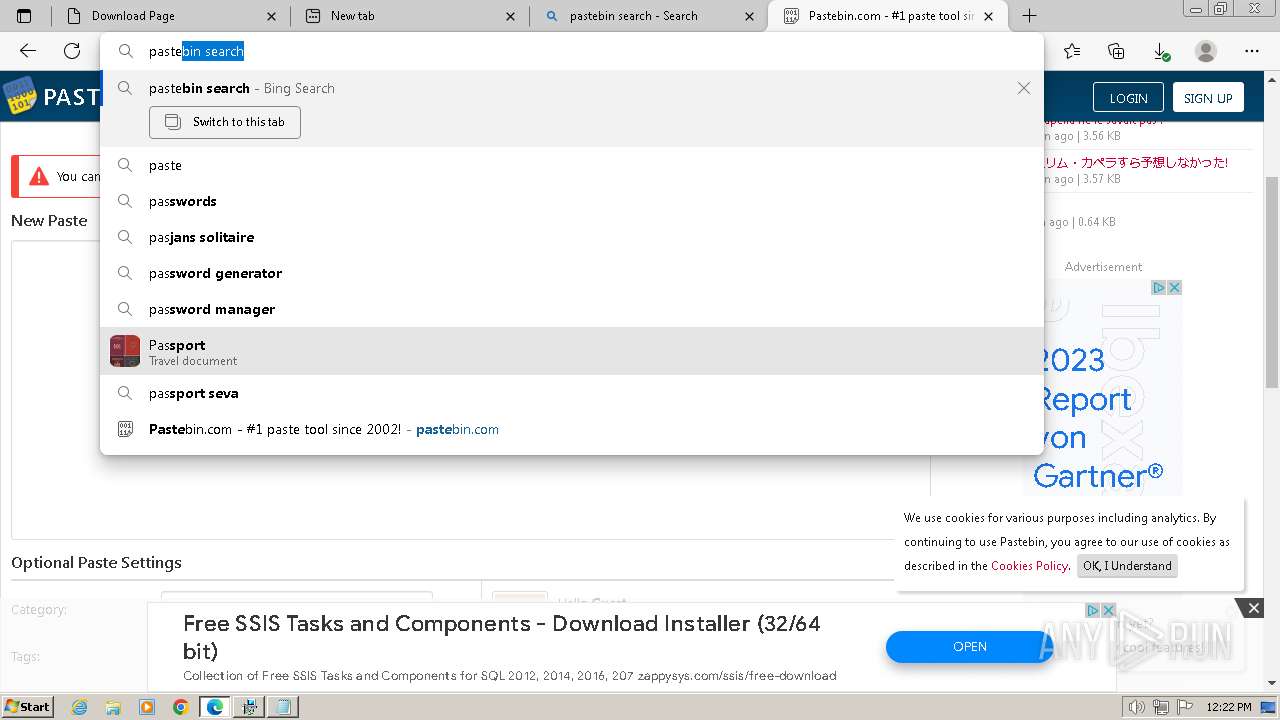
Task: Click the Pastebin logo icon
Action: (x=19, y=97)
